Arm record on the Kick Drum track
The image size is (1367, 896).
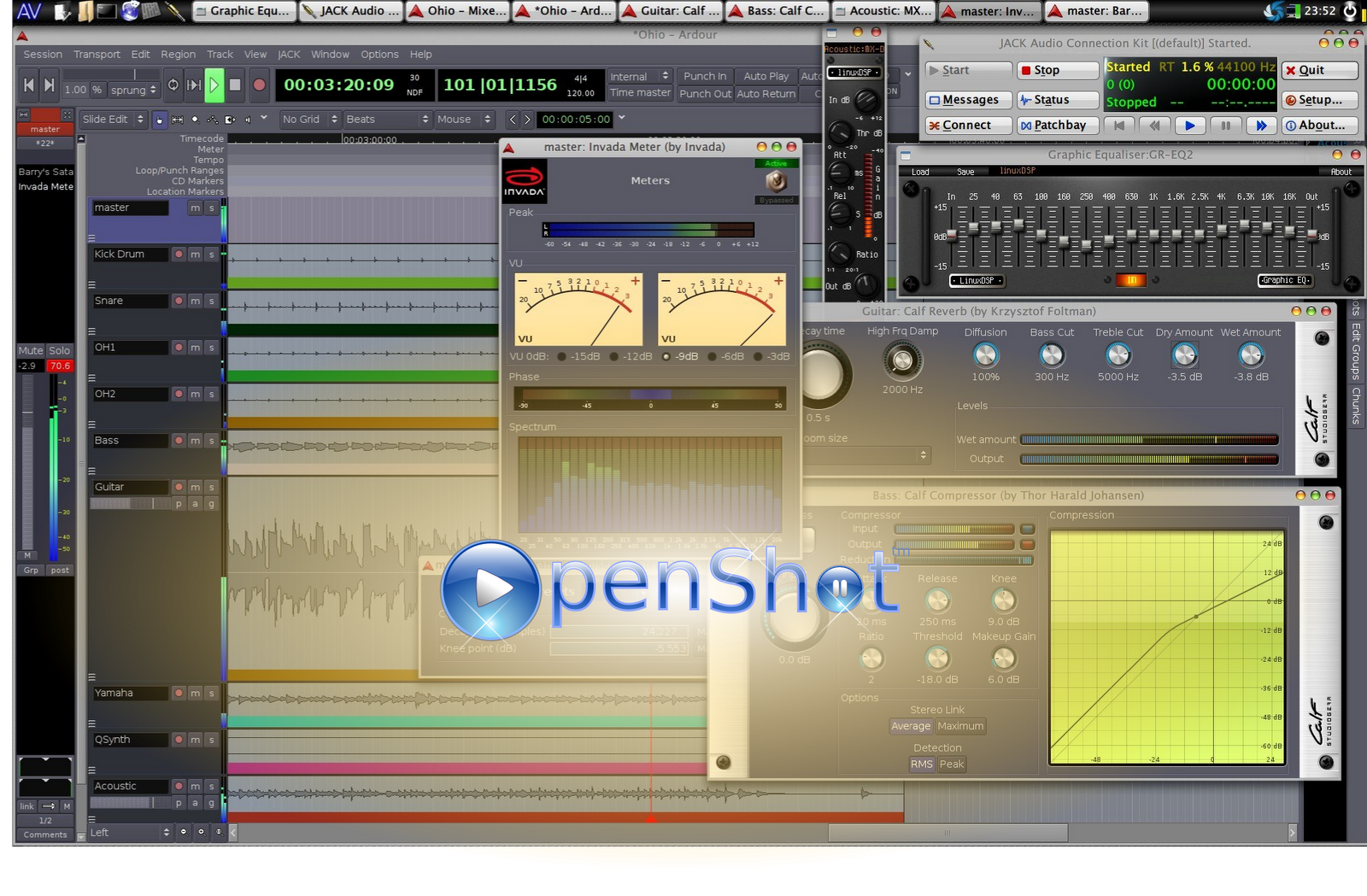179,255
